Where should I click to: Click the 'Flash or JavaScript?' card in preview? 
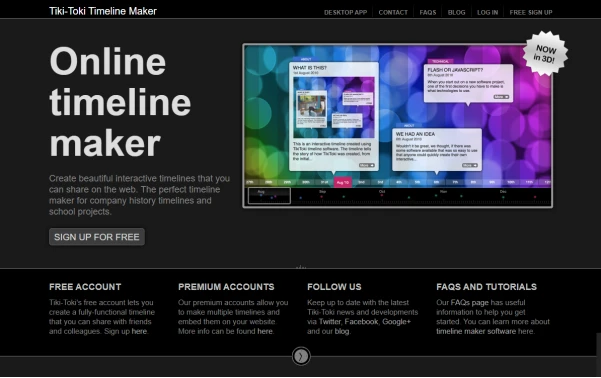pos(468,84)
